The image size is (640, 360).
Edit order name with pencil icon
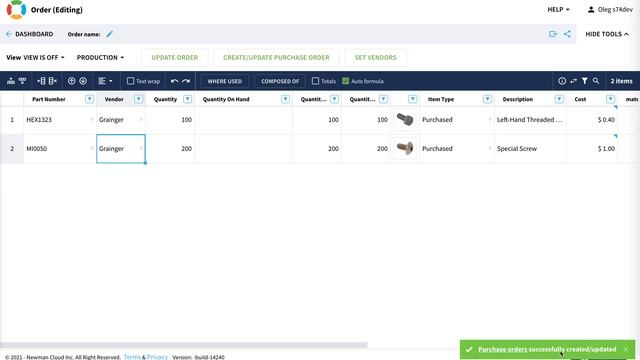(109, 34)
